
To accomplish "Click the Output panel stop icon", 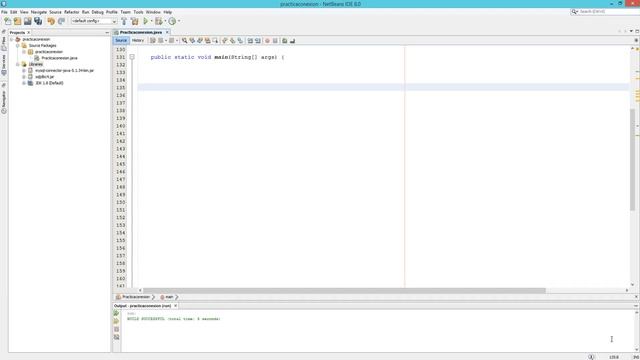I will point(116,329).
